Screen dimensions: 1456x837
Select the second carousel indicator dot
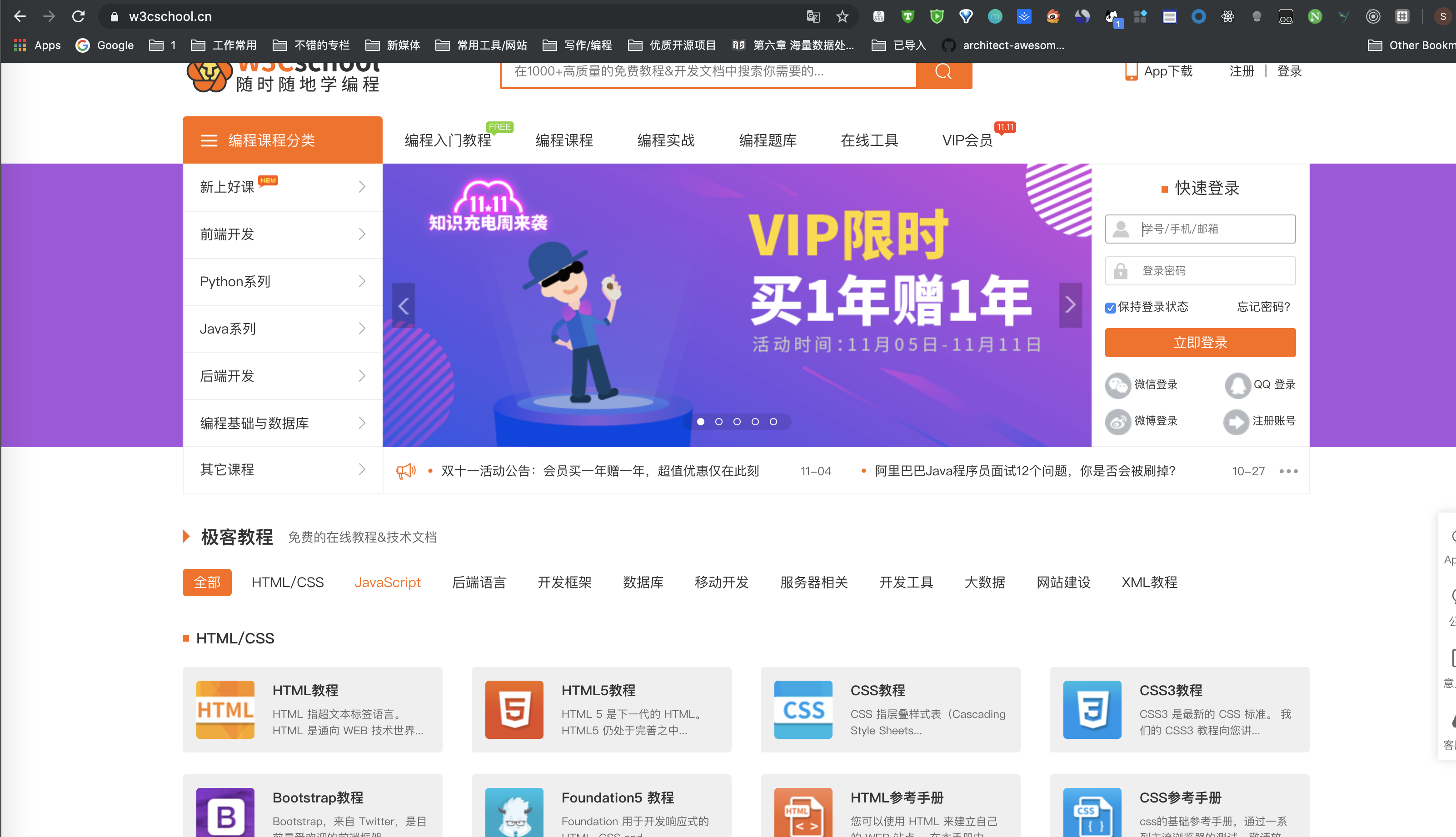coord(718,421)
